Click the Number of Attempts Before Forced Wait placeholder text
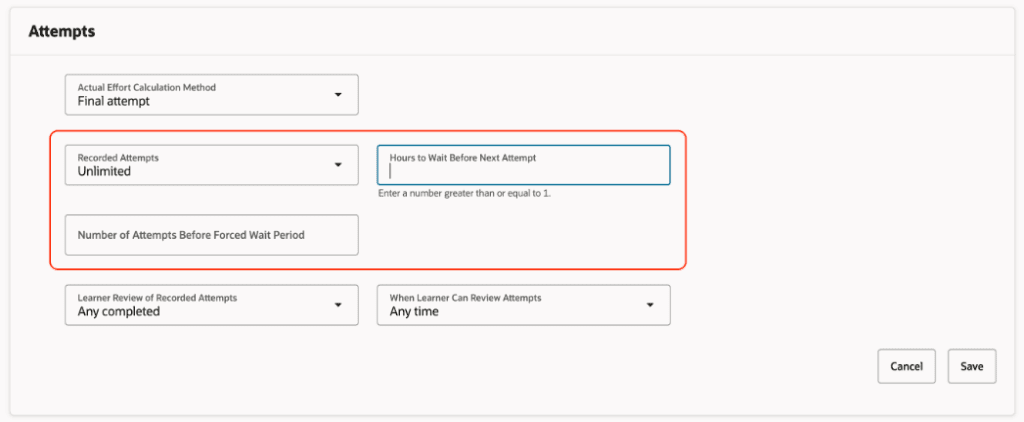This screenshot has height=422, width=1024. coord(191,235)
